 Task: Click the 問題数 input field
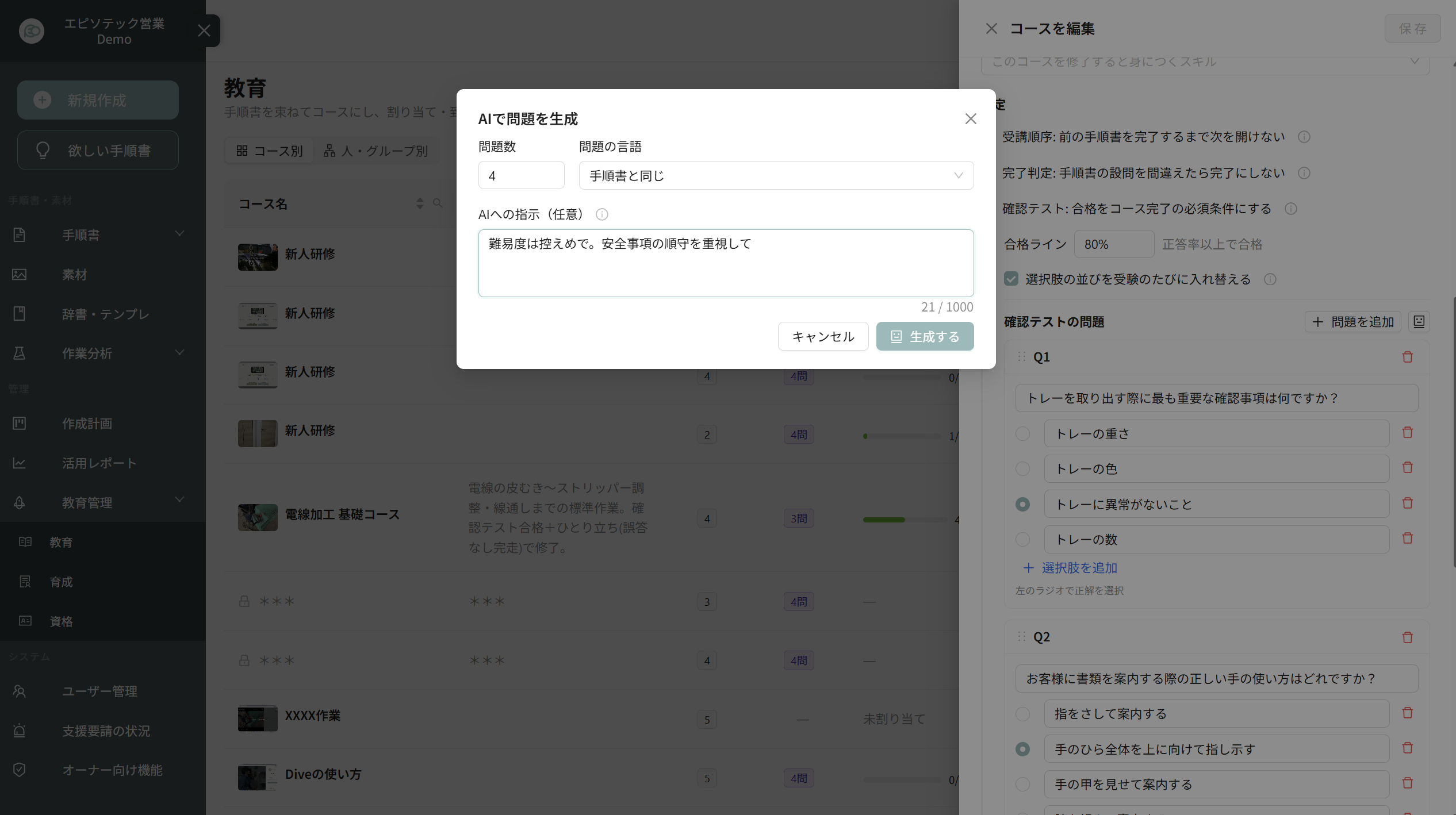(521, 175)
